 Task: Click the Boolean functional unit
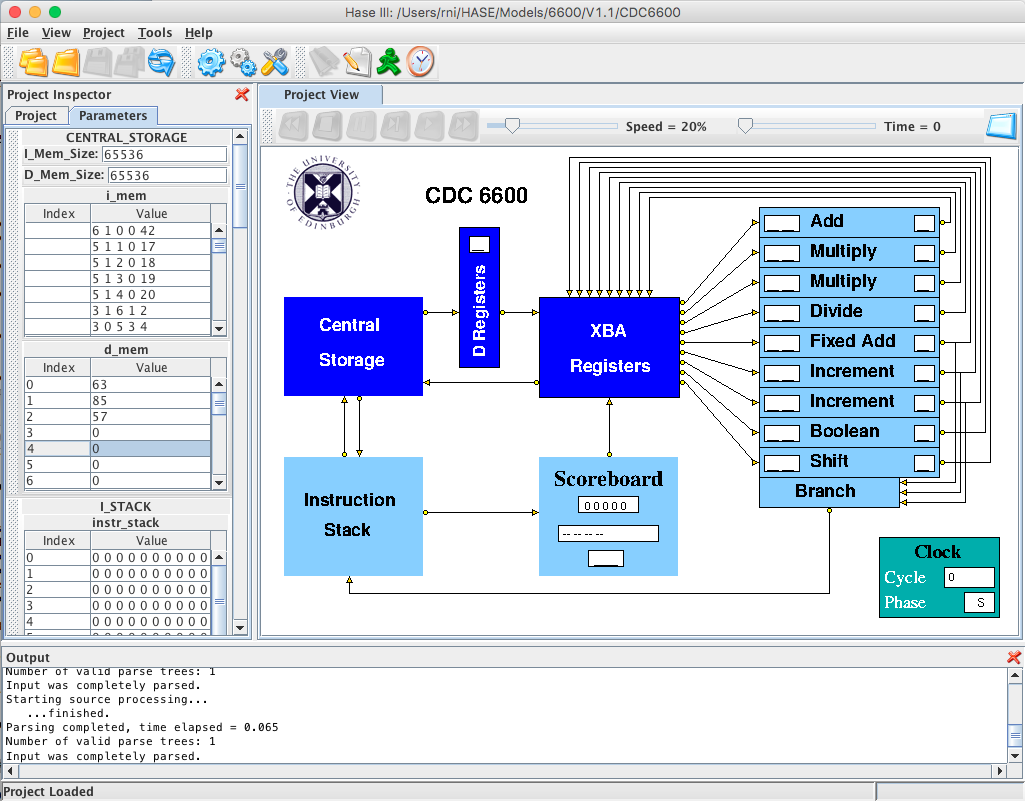click(x=849, y=432)
